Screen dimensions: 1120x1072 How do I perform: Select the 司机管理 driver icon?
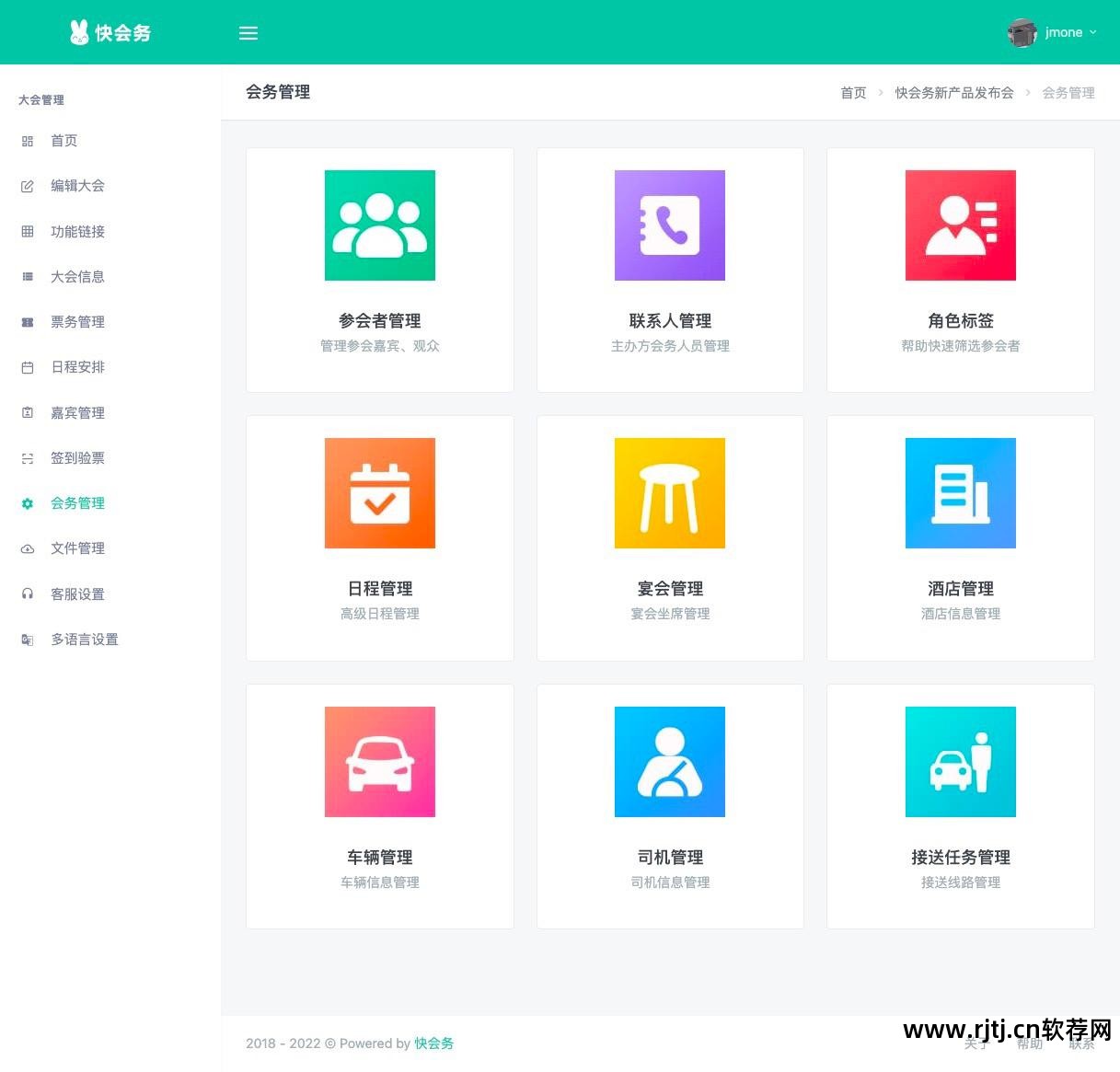669,761
